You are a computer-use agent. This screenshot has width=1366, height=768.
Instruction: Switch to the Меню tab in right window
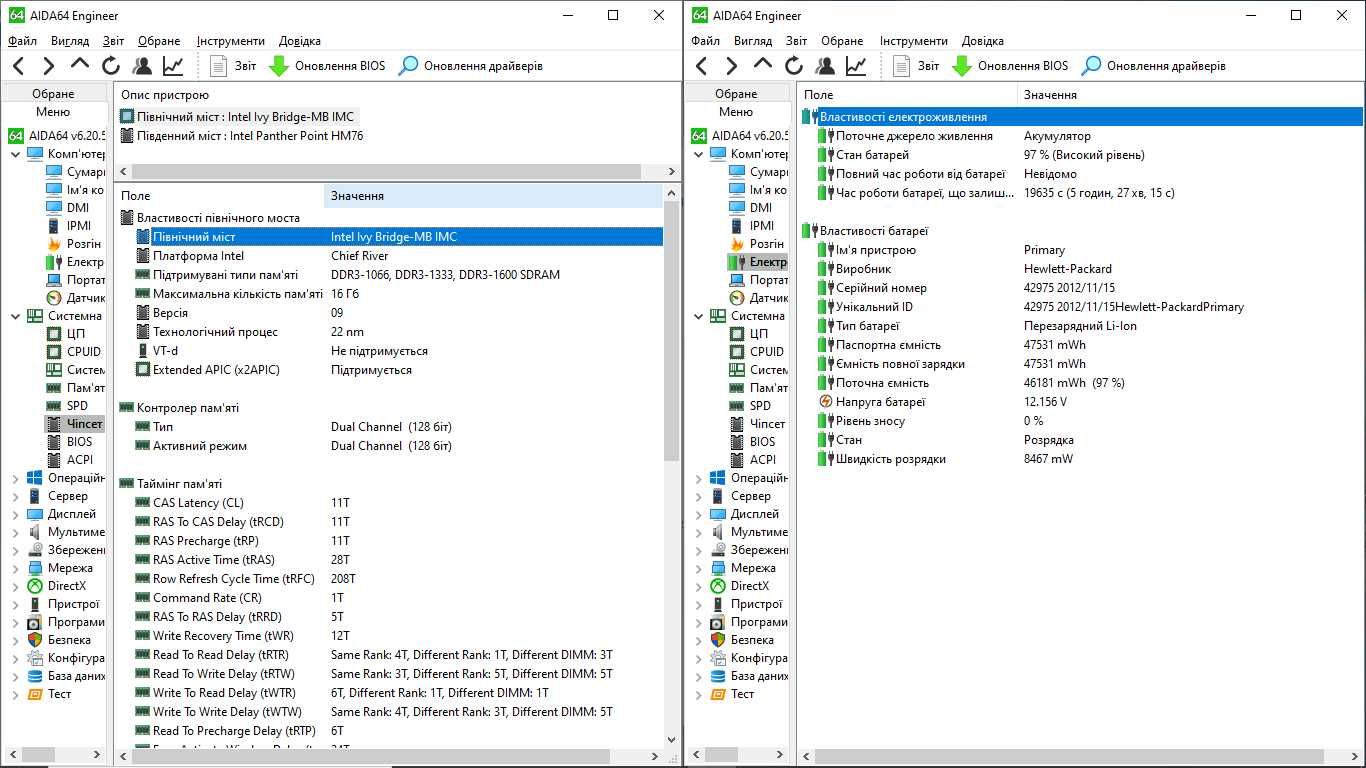point(736,112)
